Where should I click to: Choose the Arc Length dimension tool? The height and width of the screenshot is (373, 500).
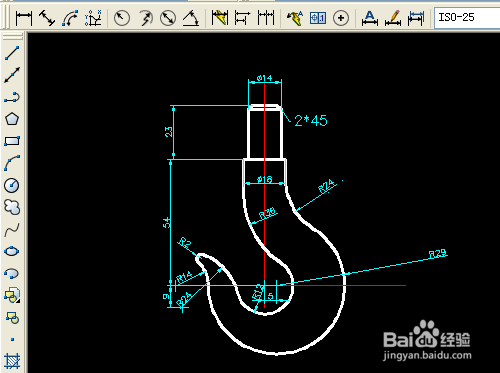pos(70,18)
